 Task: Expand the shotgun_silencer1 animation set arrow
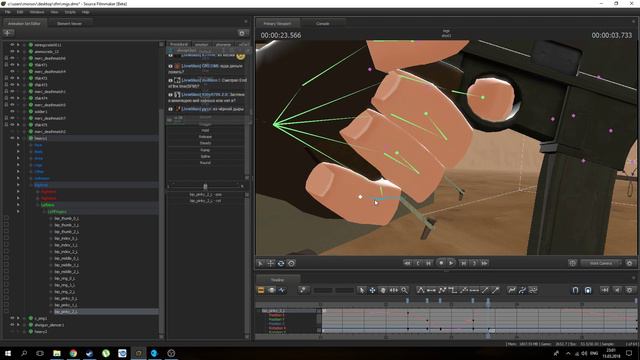pos(18,325)
